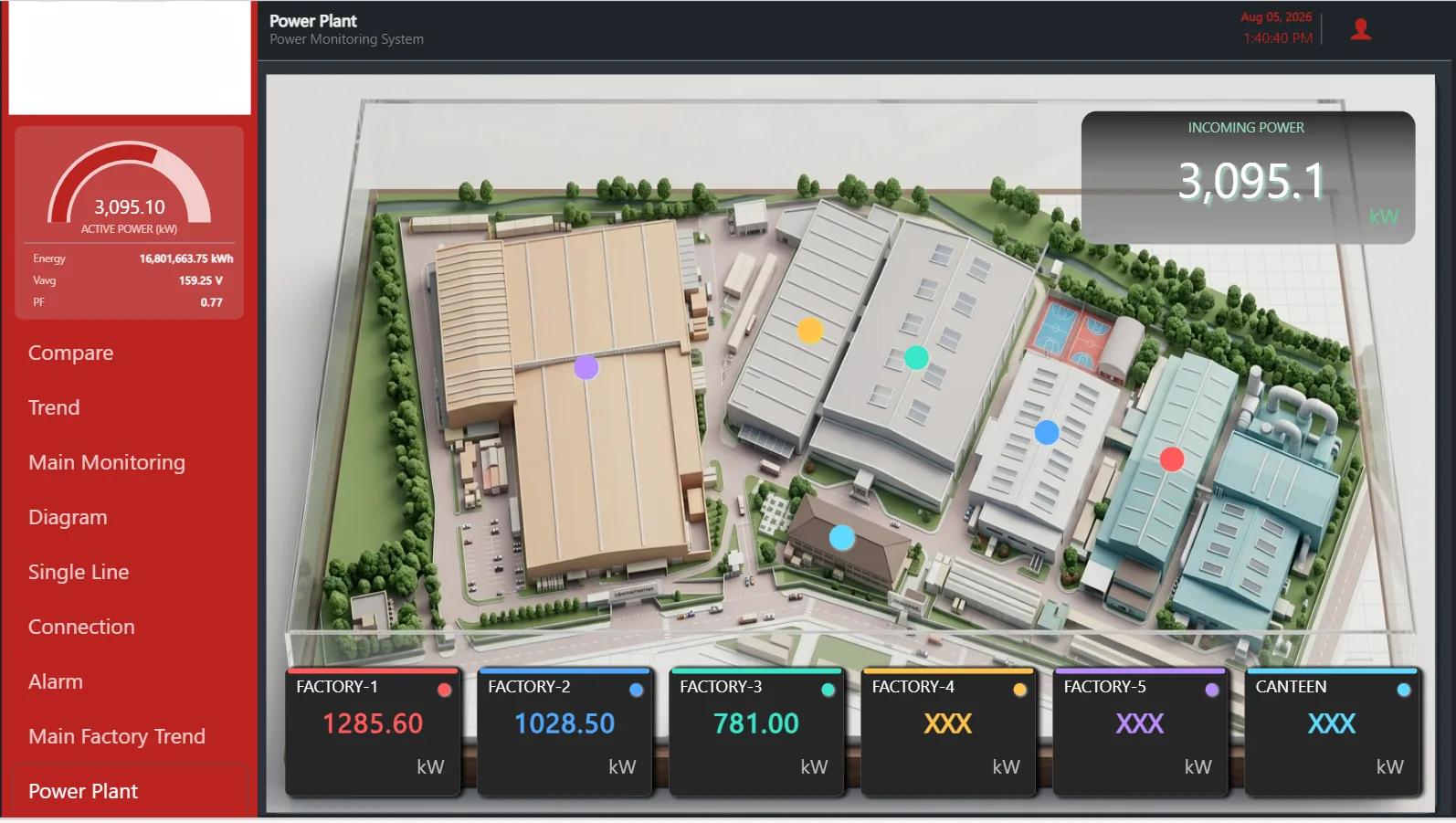The width and height of the screenshot is (1456, 823).
Task: Click the 3,095.10 active power value
Action: 130,207
